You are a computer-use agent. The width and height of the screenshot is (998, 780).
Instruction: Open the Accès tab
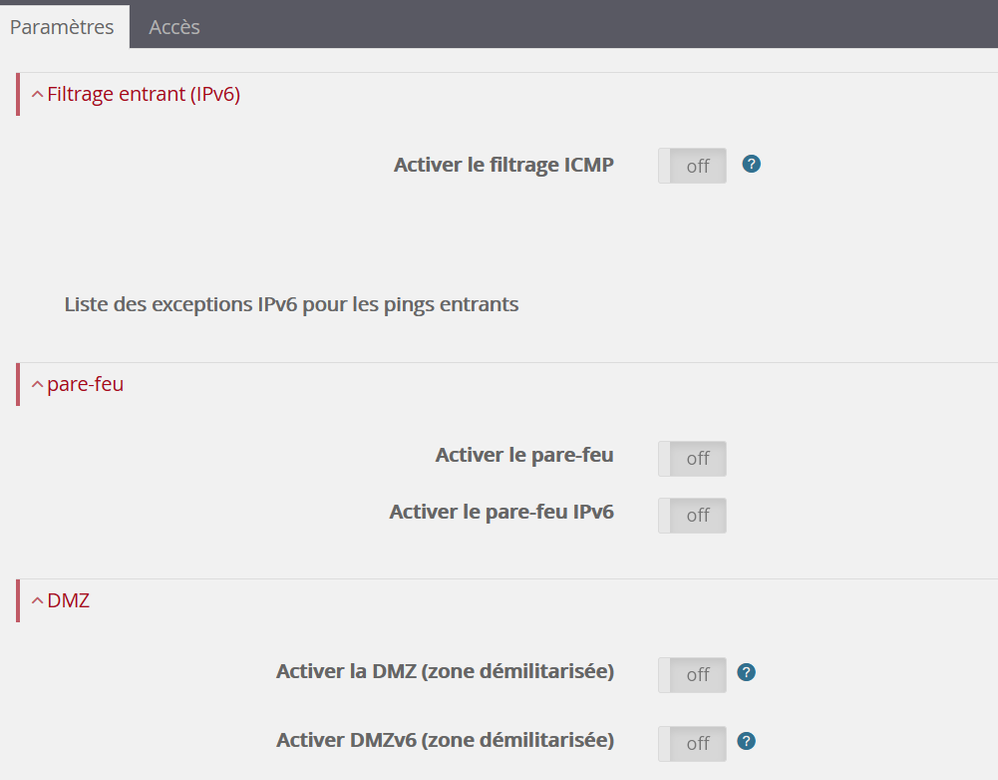pyautogui.click(x=173, y=26)
